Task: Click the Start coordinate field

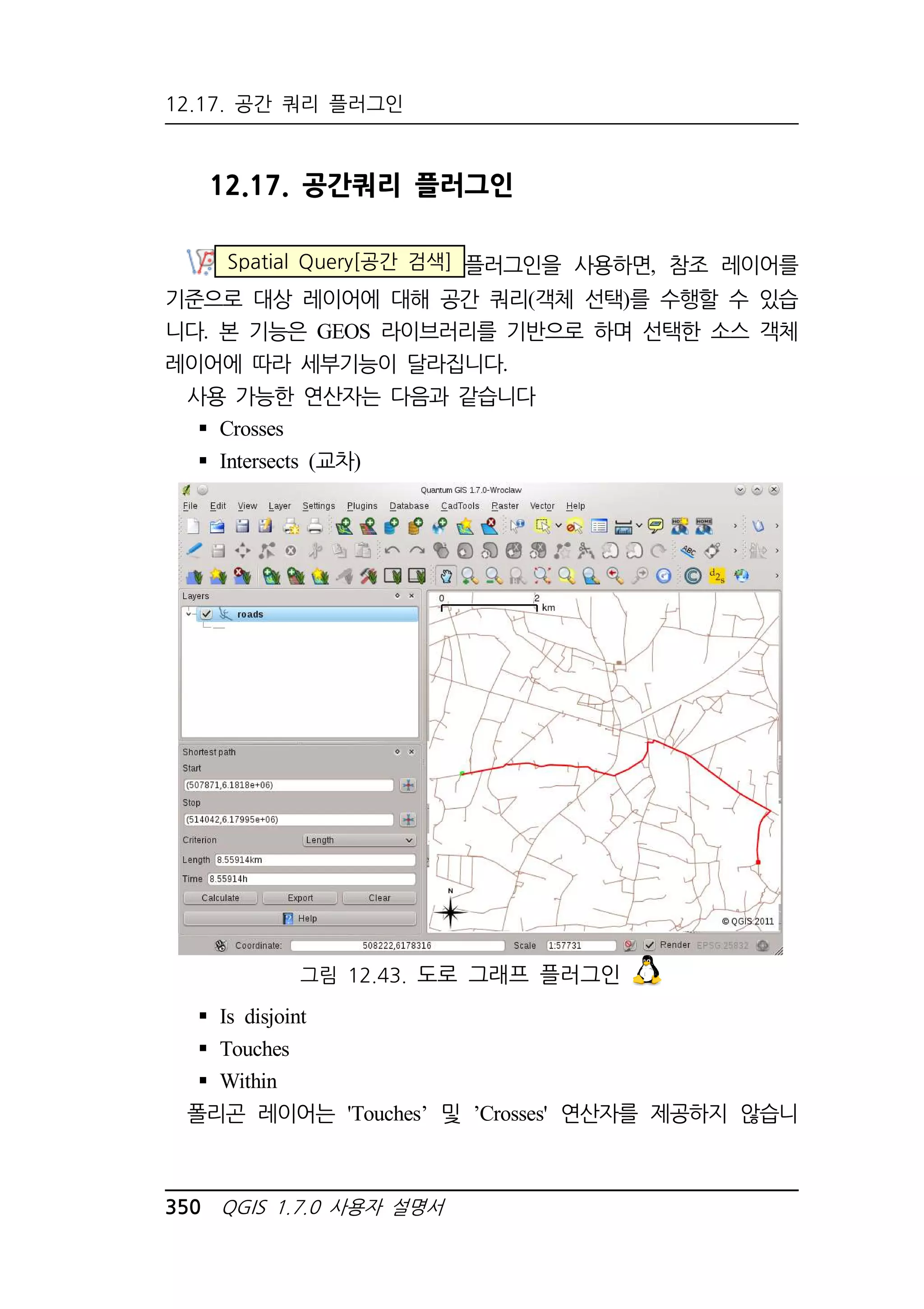Action: [288, 785]
